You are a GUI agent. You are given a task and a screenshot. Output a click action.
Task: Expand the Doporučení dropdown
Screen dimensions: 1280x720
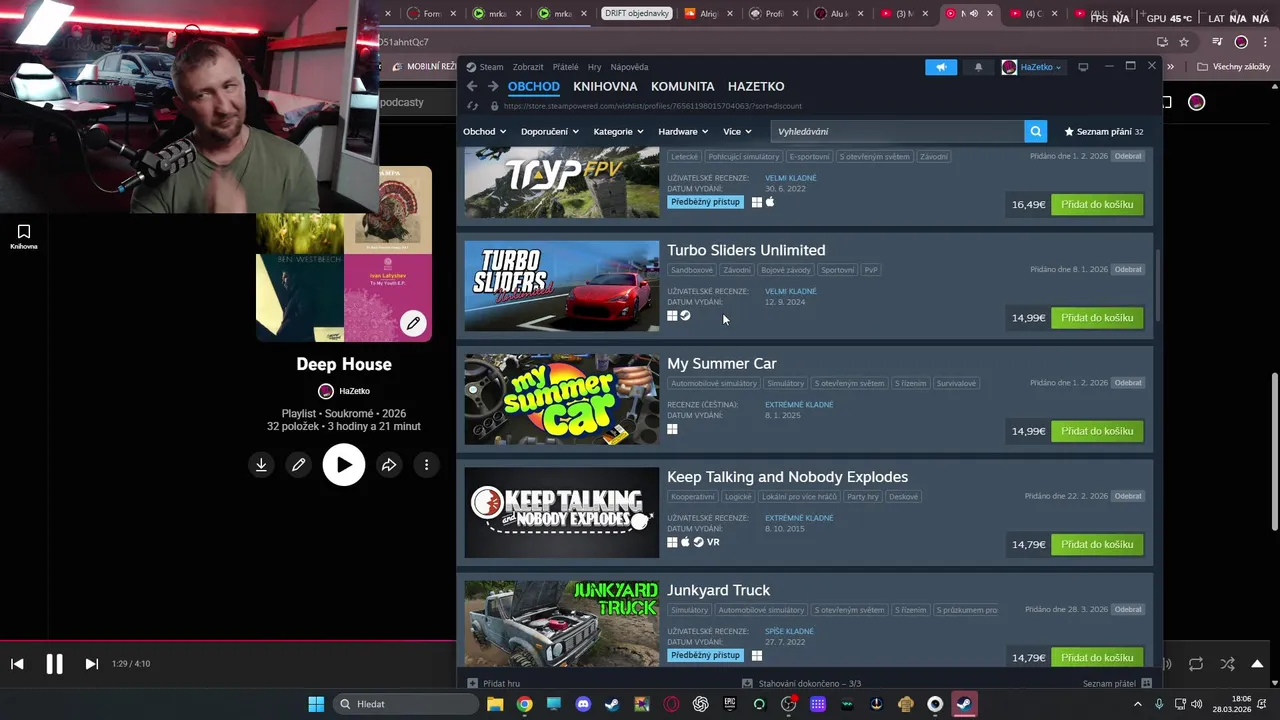tap(551, 131)
